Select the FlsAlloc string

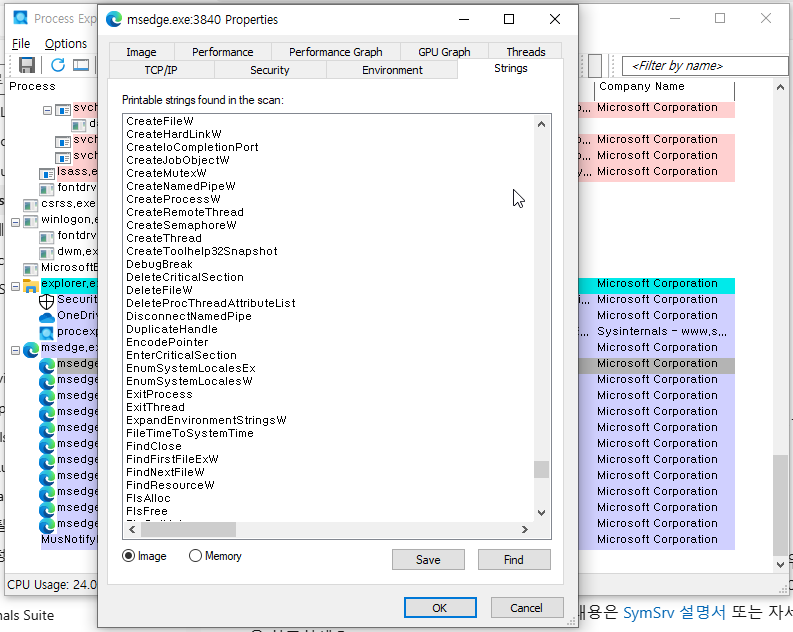(x=148, y=499)
